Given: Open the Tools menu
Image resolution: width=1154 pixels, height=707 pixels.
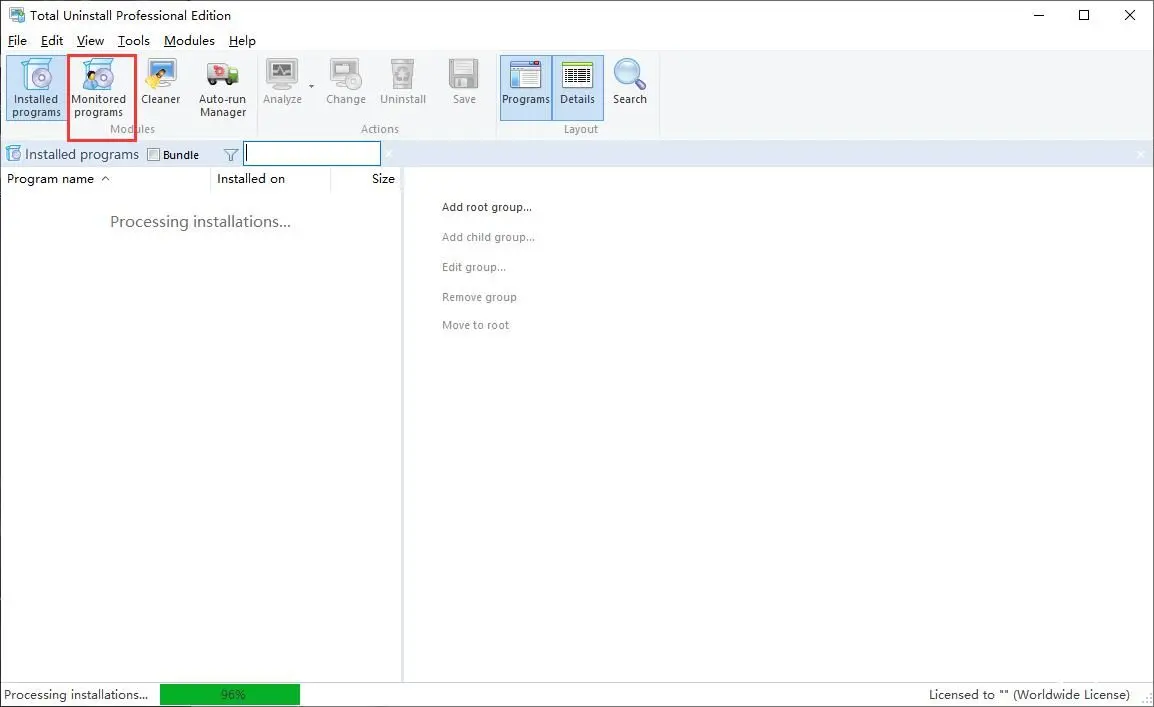Looking at the screenshot, I should (x=133, y=40).
